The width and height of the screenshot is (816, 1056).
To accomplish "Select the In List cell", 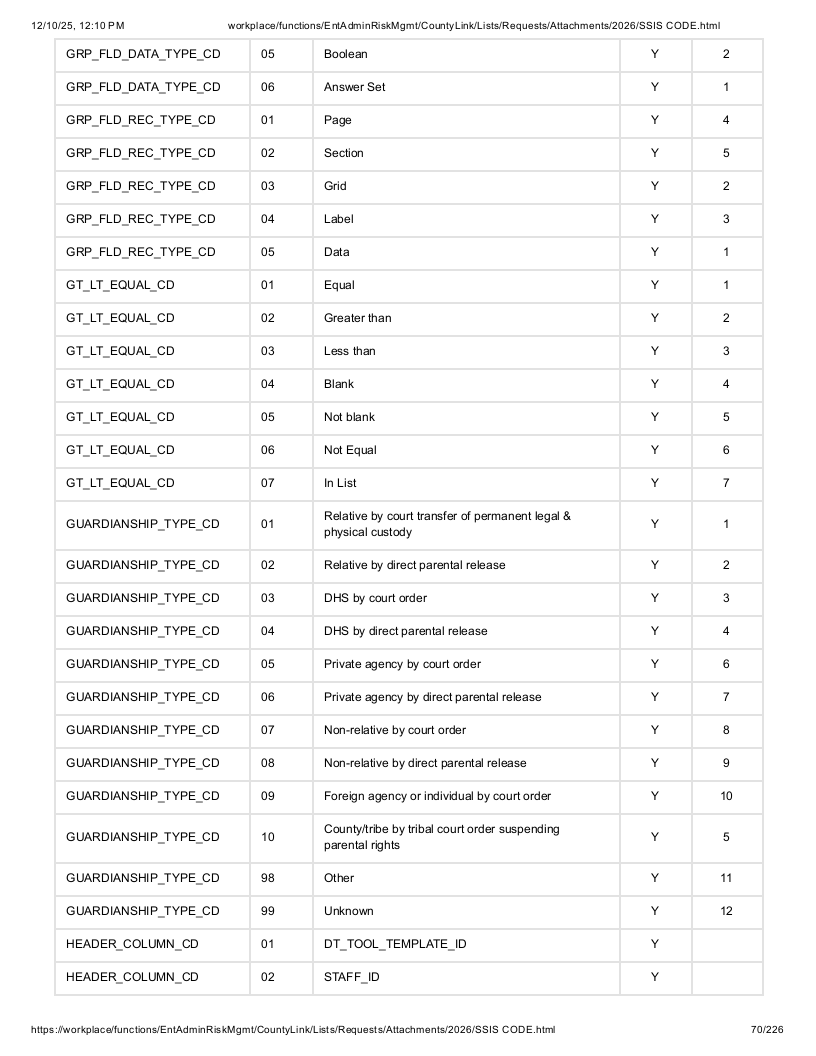I will [466, 483].
